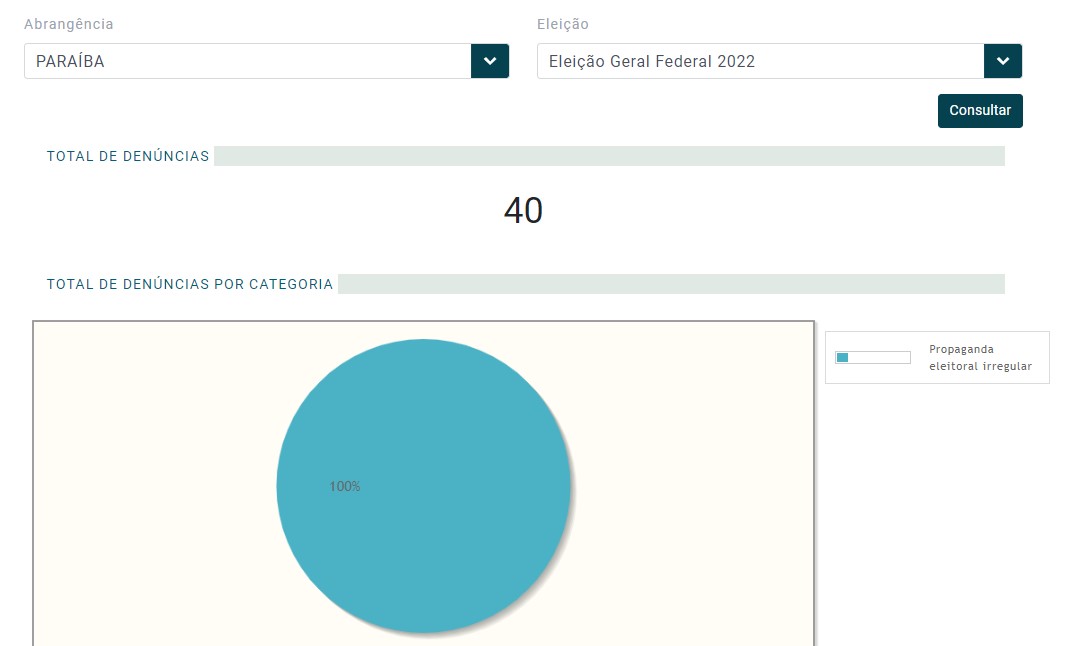This screenshot has width=1092, height=646.
Task: Click the 100% label on the pie
Action: 344,487
